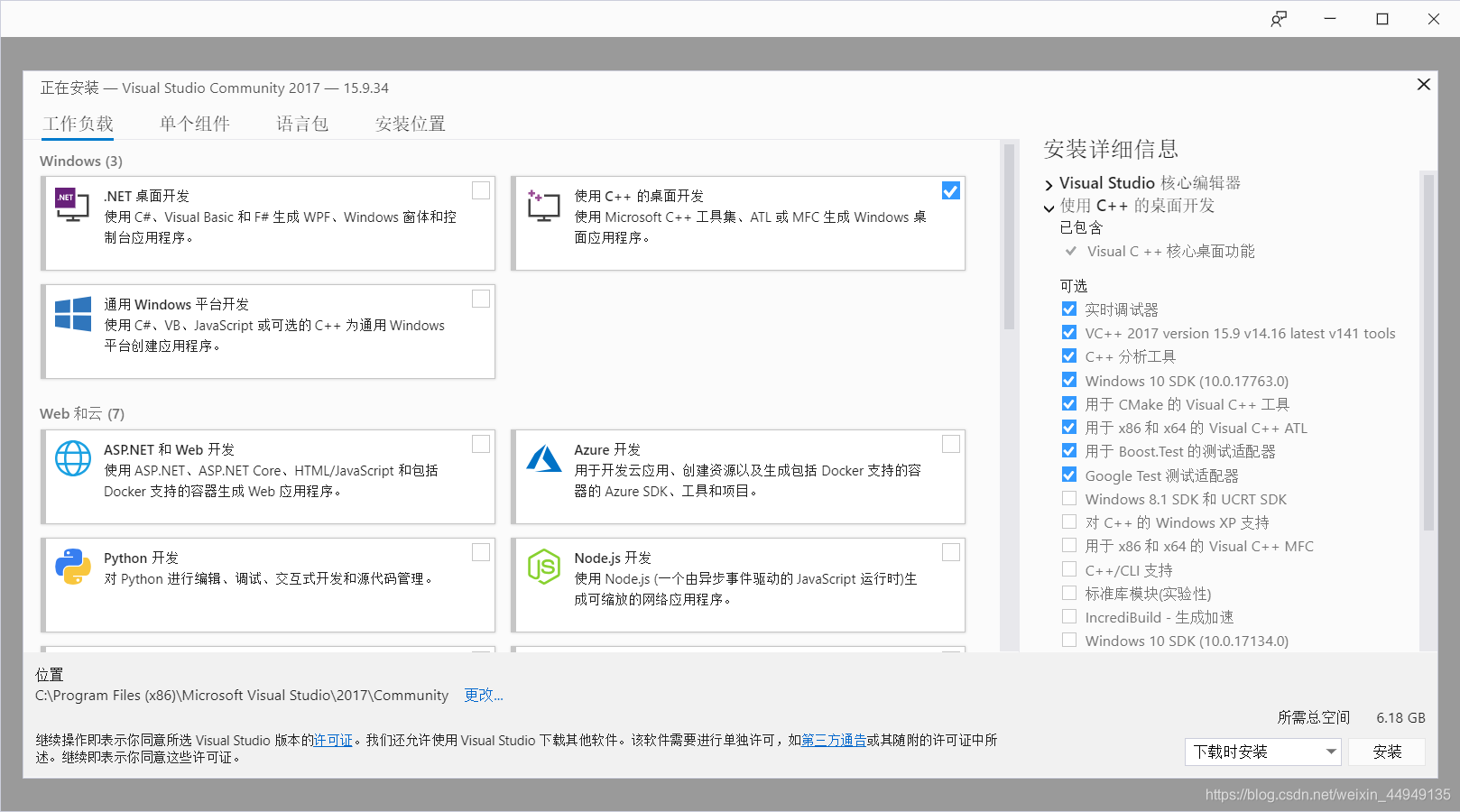Switch to the 语言包 tab
This screenshot has width=1460, height=812.
tap(302, 124)
